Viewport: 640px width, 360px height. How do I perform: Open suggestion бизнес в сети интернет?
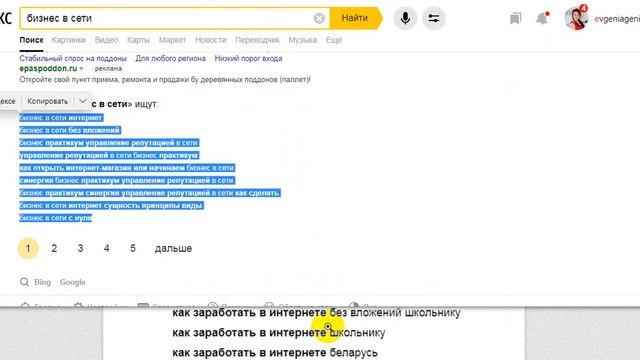coord(61,118)
